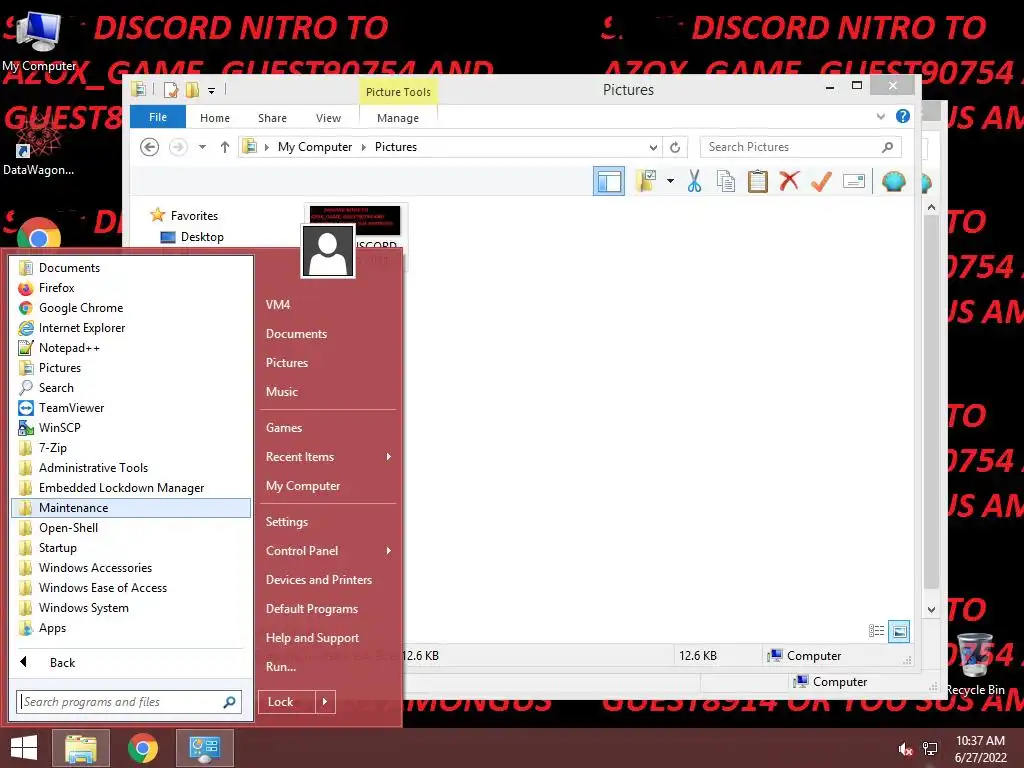The width and height of the screenshot is (1024, 768).
Task: Expand the 7-Zip folder in Start menu
Action: (131, 448)
